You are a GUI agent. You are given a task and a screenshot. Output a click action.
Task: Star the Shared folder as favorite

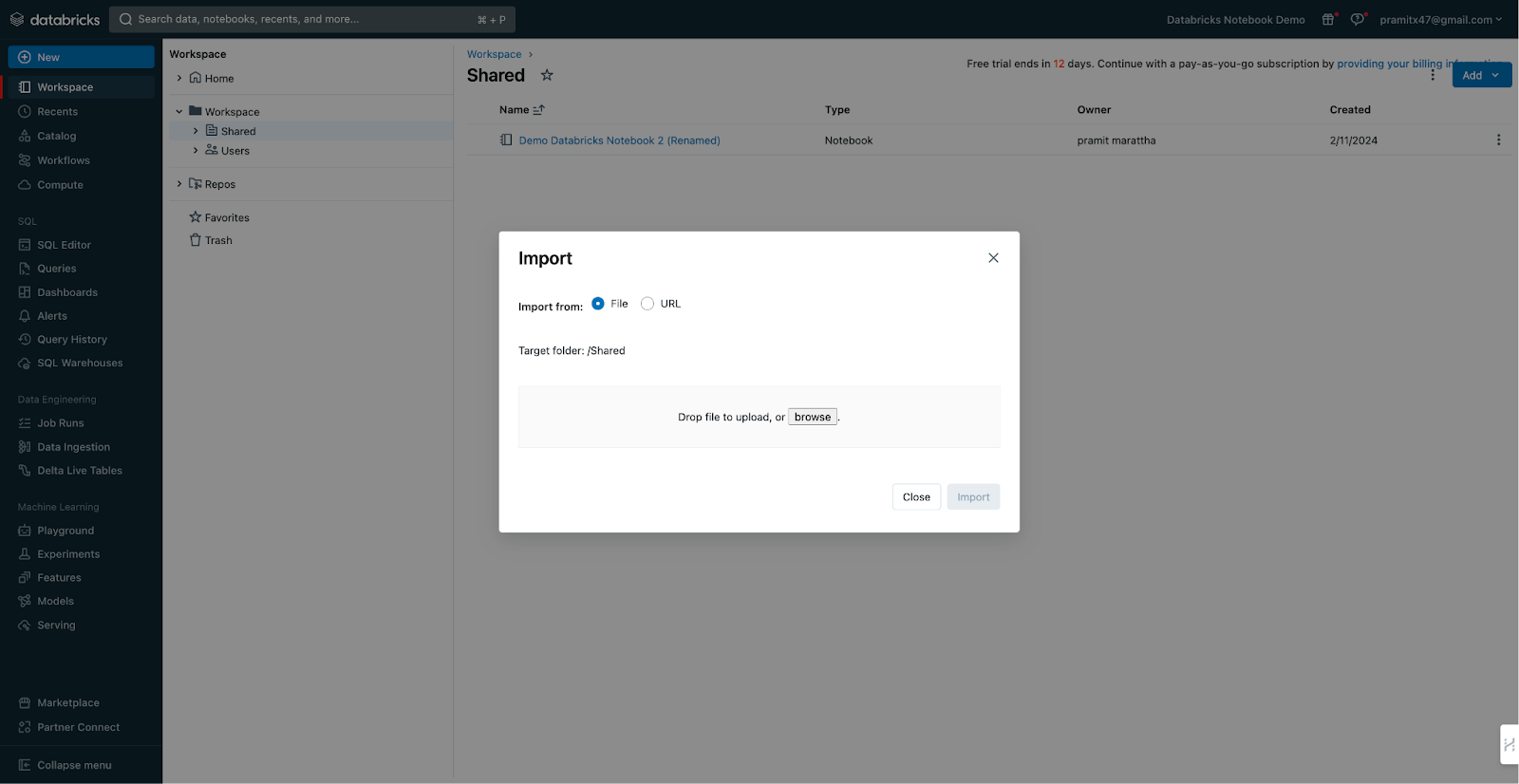pos(547,75)
